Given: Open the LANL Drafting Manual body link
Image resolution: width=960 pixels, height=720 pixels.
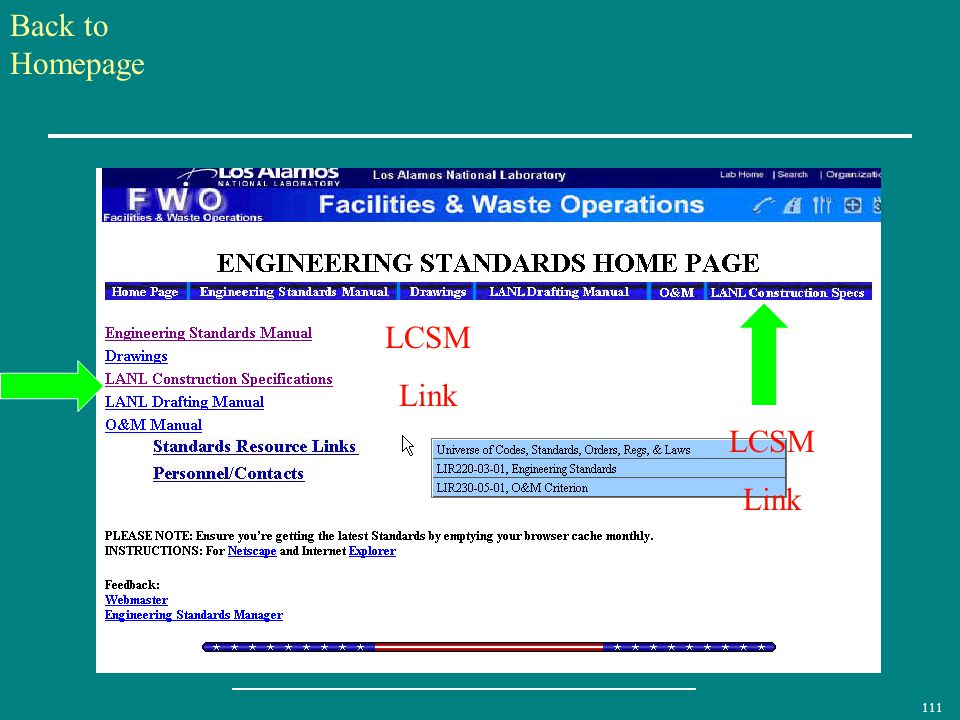Looking at the screenshot, I should (x=184, y=402).
